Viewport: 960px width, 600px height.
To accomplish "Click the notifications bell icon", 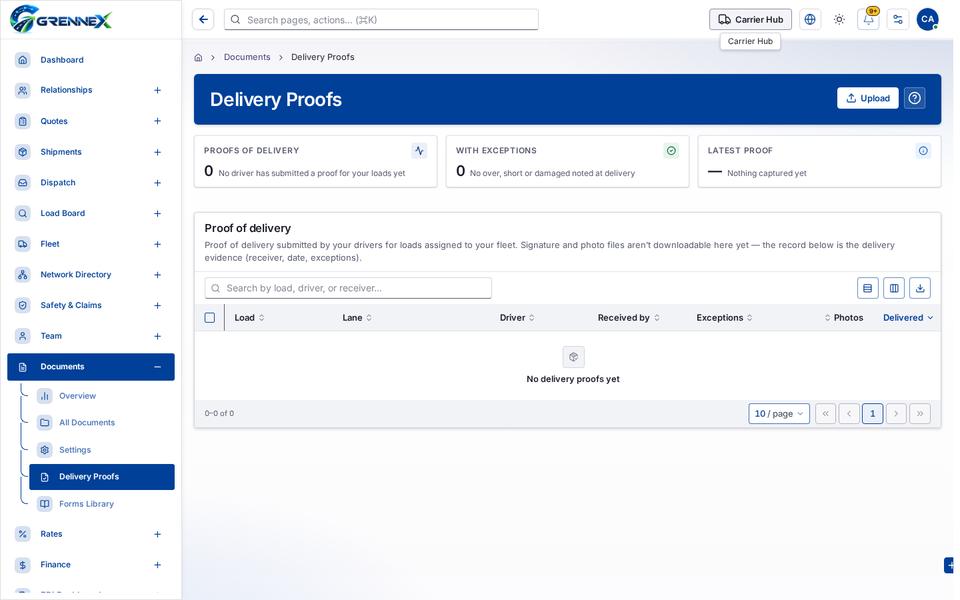I will (868, 20).
